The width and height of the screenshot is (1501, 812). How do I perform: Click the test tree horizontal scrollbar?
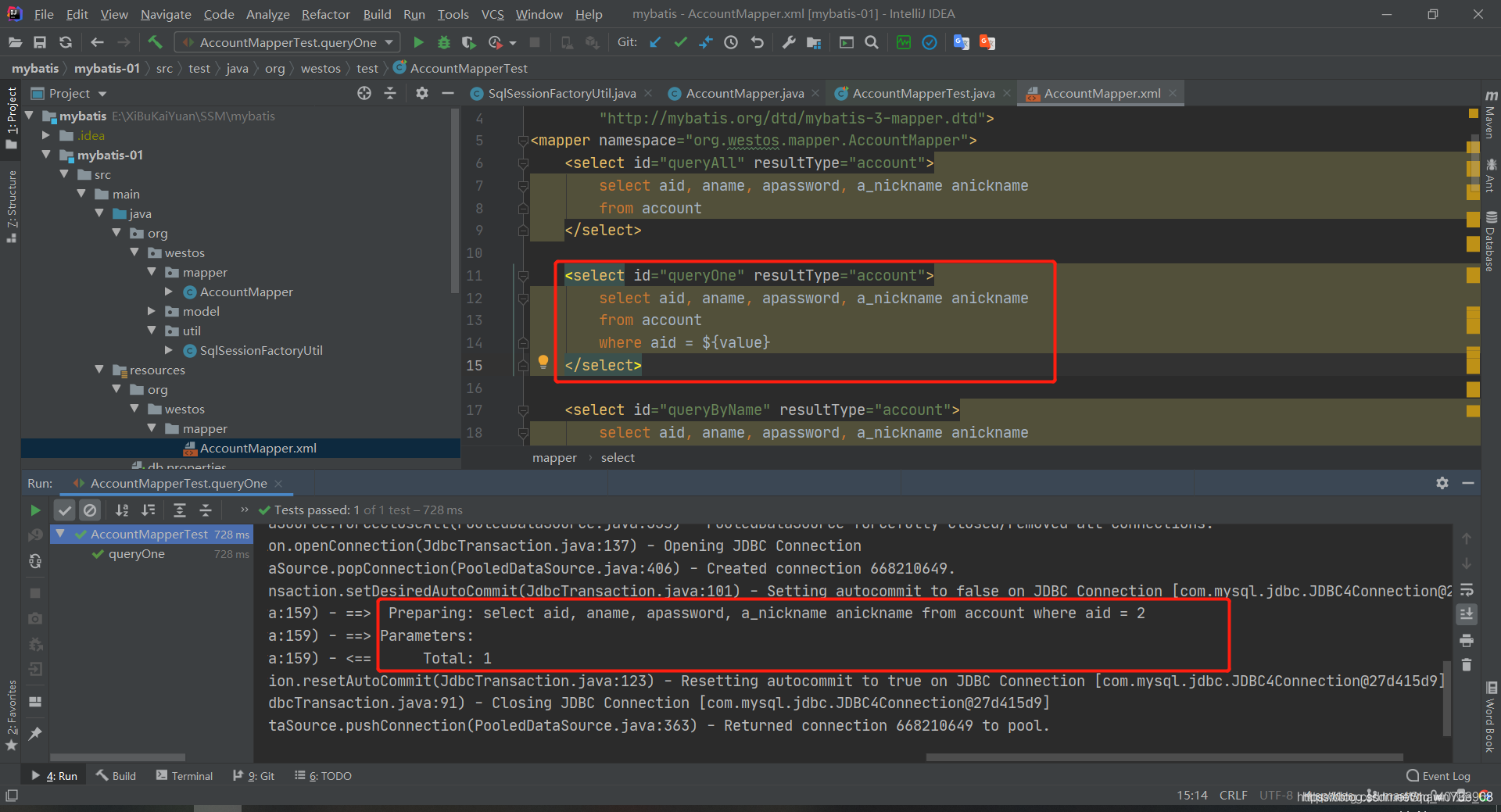[117, 757]
